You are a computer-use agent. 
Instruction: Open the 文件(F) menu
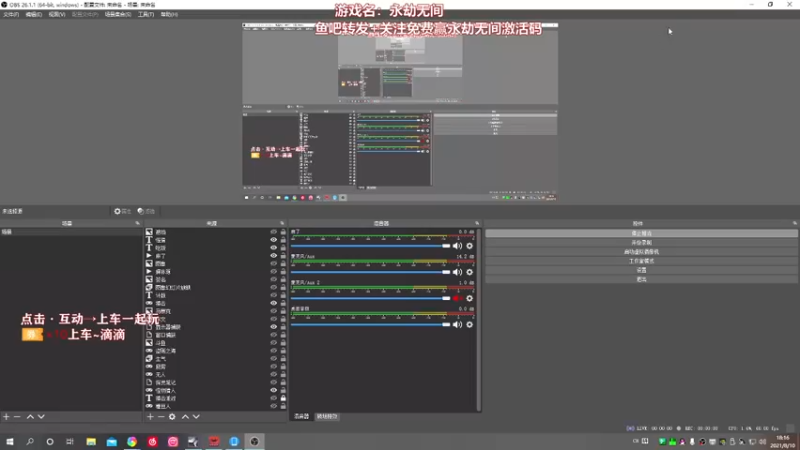[x=11, y=14]
